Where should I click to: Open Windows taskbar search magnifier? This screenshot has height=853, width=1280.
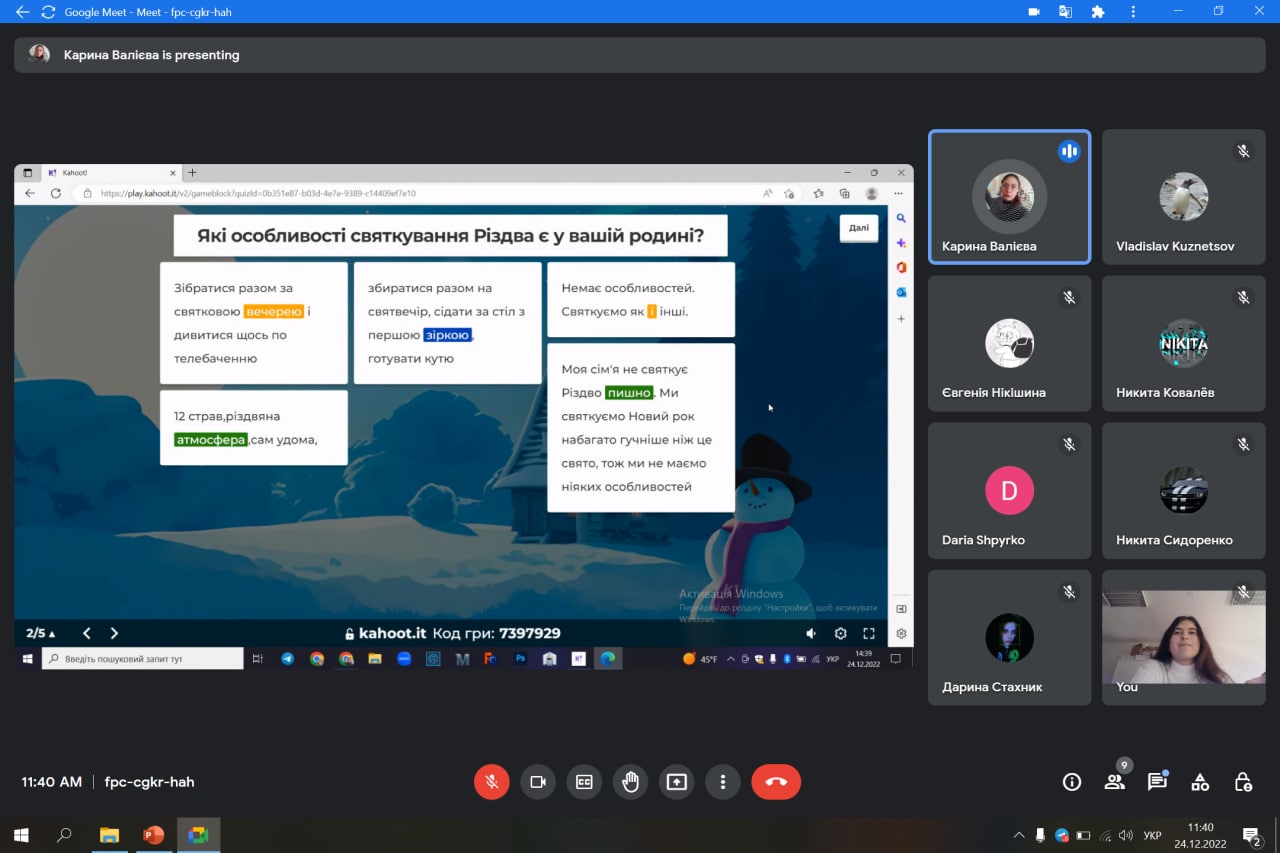(x=64, y=835)
